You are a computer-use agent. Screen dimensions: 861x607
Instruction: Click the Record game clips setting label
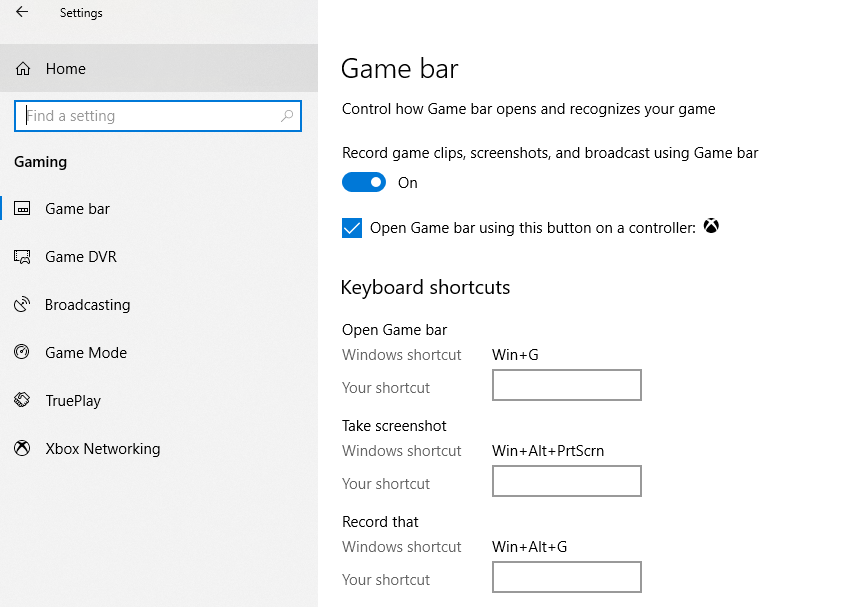(x=550, y=153)
